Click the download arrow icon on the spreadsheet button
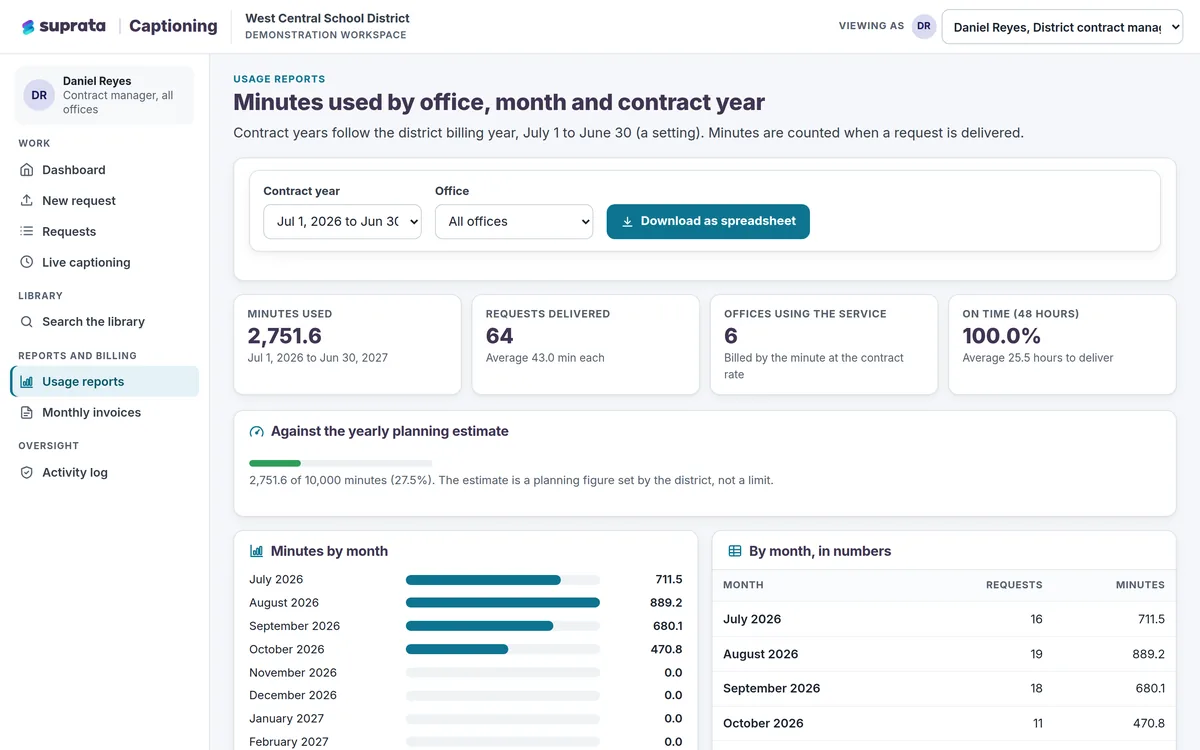Viewport: 1200px width, 750px height. (627, 222)
